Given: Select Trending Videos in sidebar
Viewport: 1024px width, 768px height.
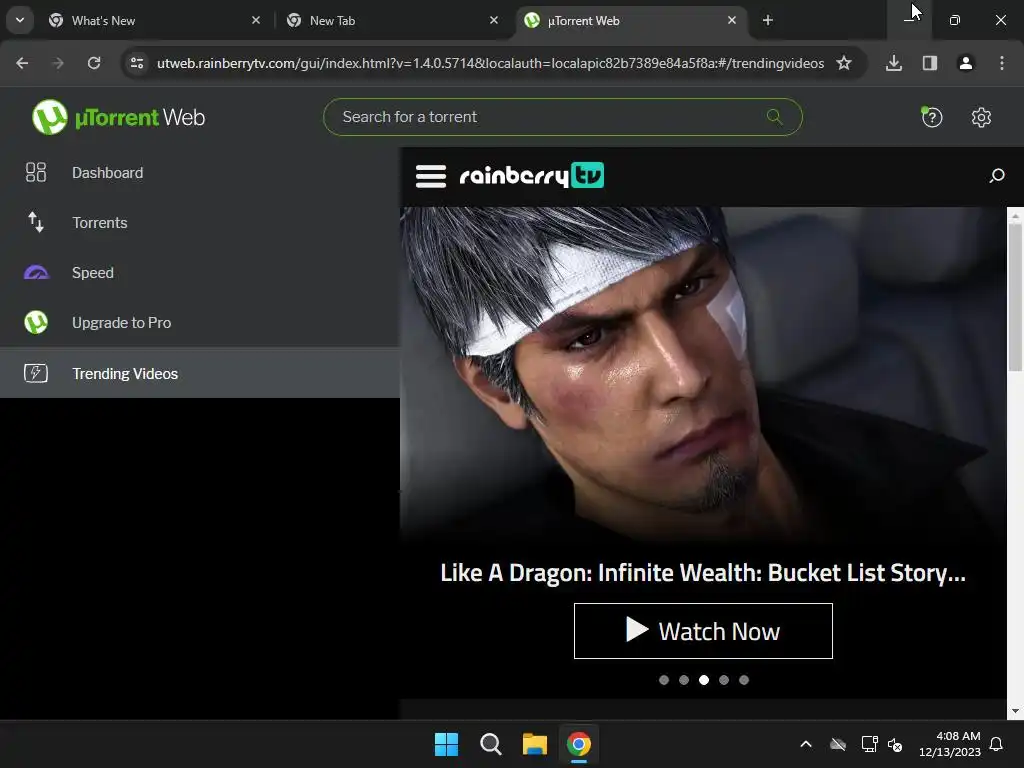Looking at the screenshot, I should pos(199,373).
